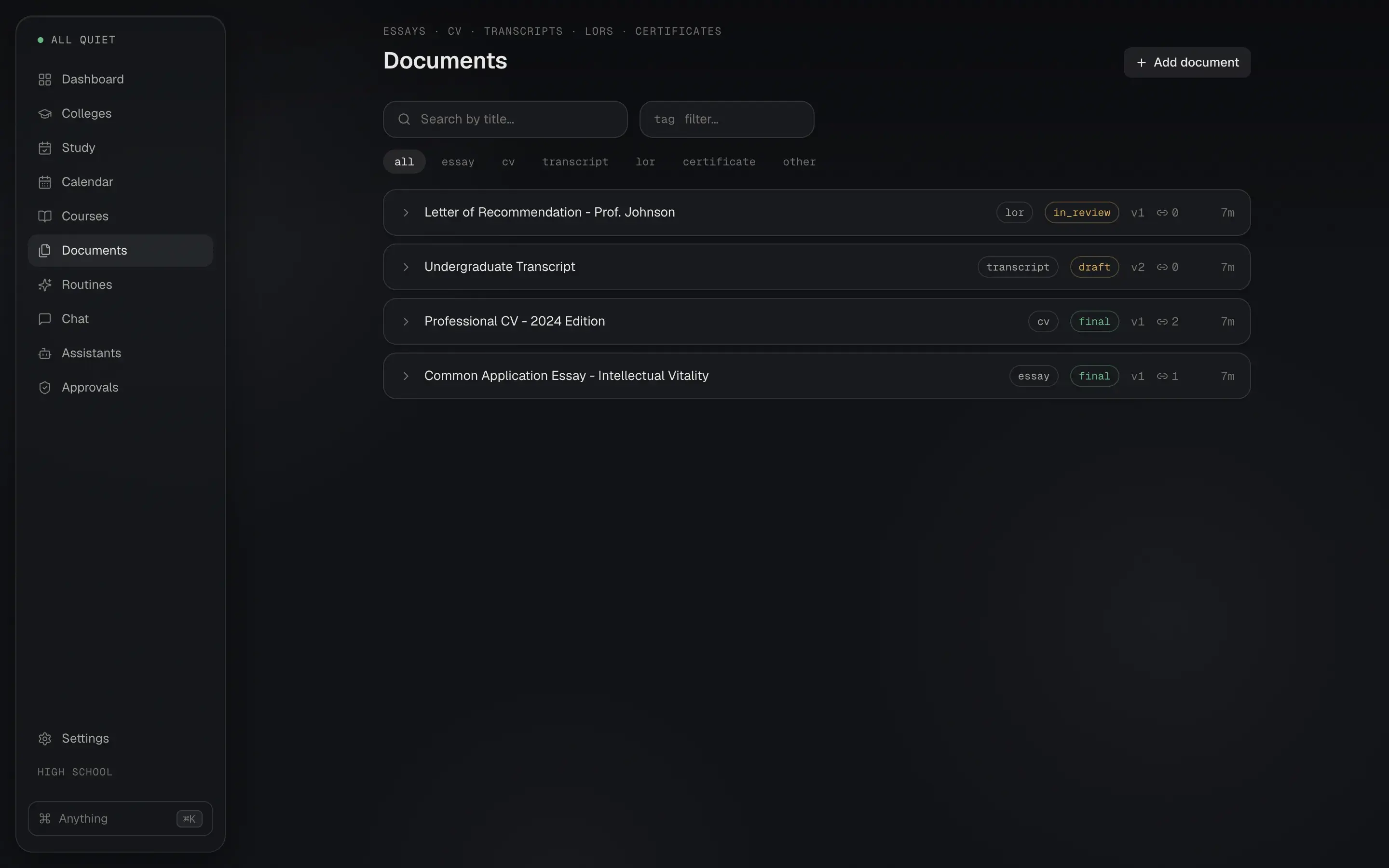Click the Study calendar-check icon
Screen dimensions: 1389x868
(x=45, y=148)
